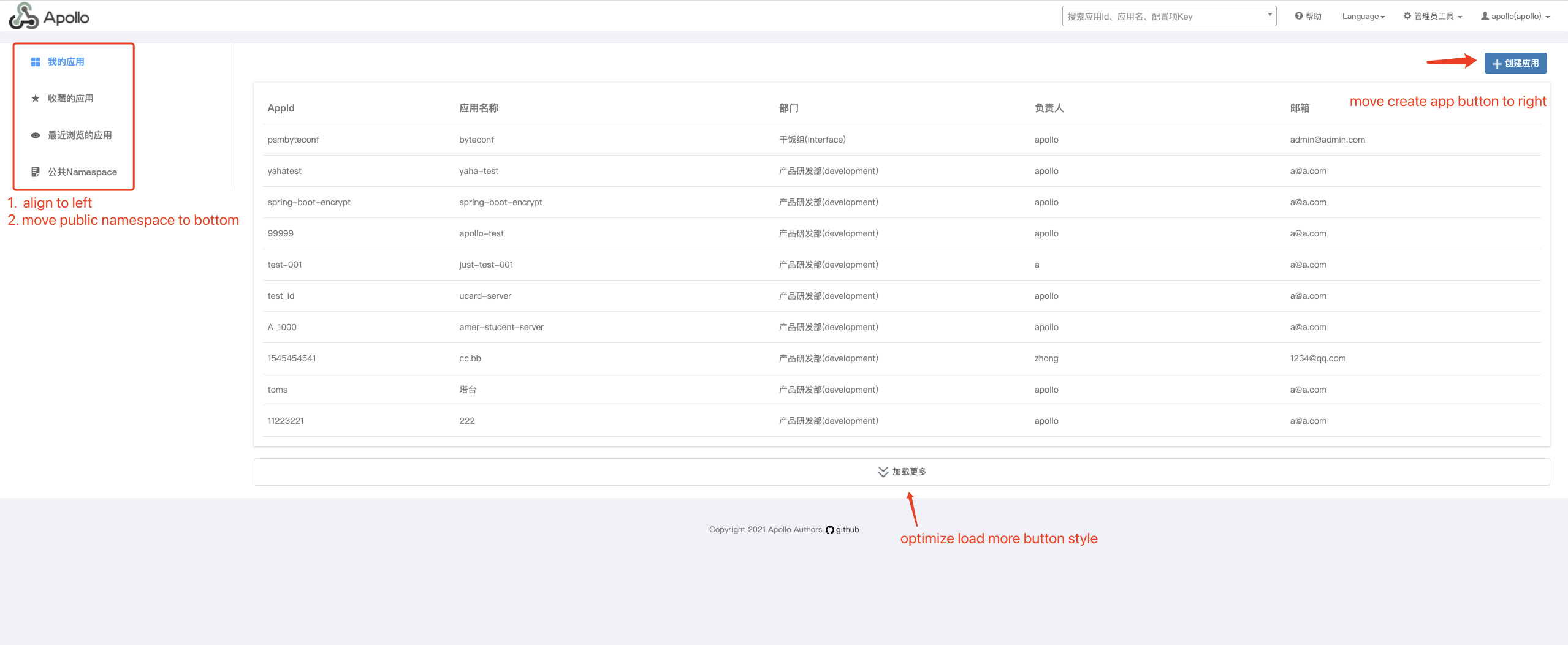Click the eye icon beside 最近浏览的应用
Image resolution: width=1568 pixels, height=645 pixels.
[36, 135]
